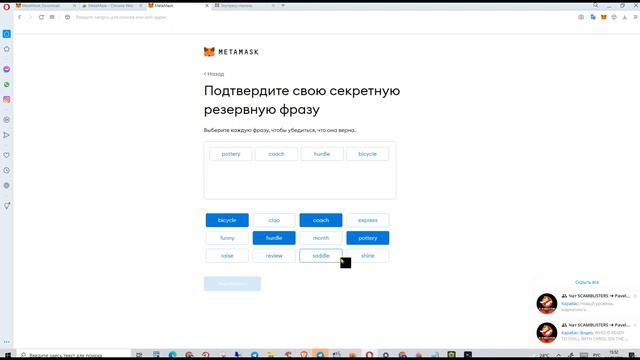Open the Opera menu logo button
Image resolution: width=640 pixels, height=360 pixels.
tap(7, 7)
